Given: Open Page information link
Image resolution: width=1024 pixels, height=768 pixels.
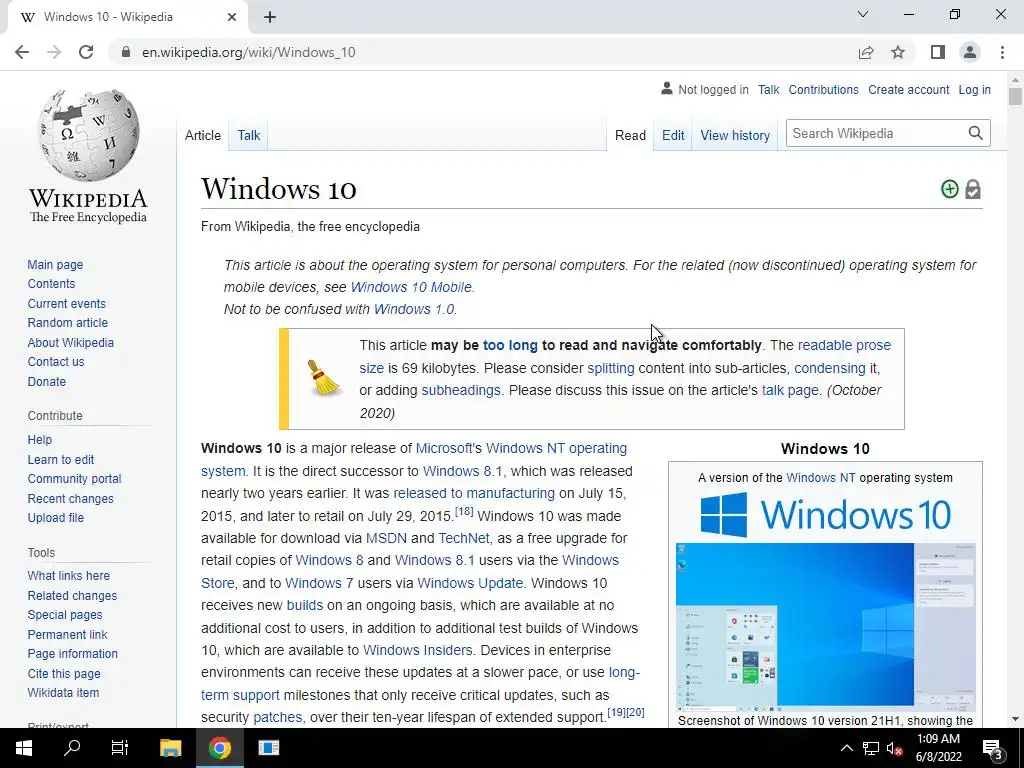Looking at the screenshot, I should pos(73,654).
